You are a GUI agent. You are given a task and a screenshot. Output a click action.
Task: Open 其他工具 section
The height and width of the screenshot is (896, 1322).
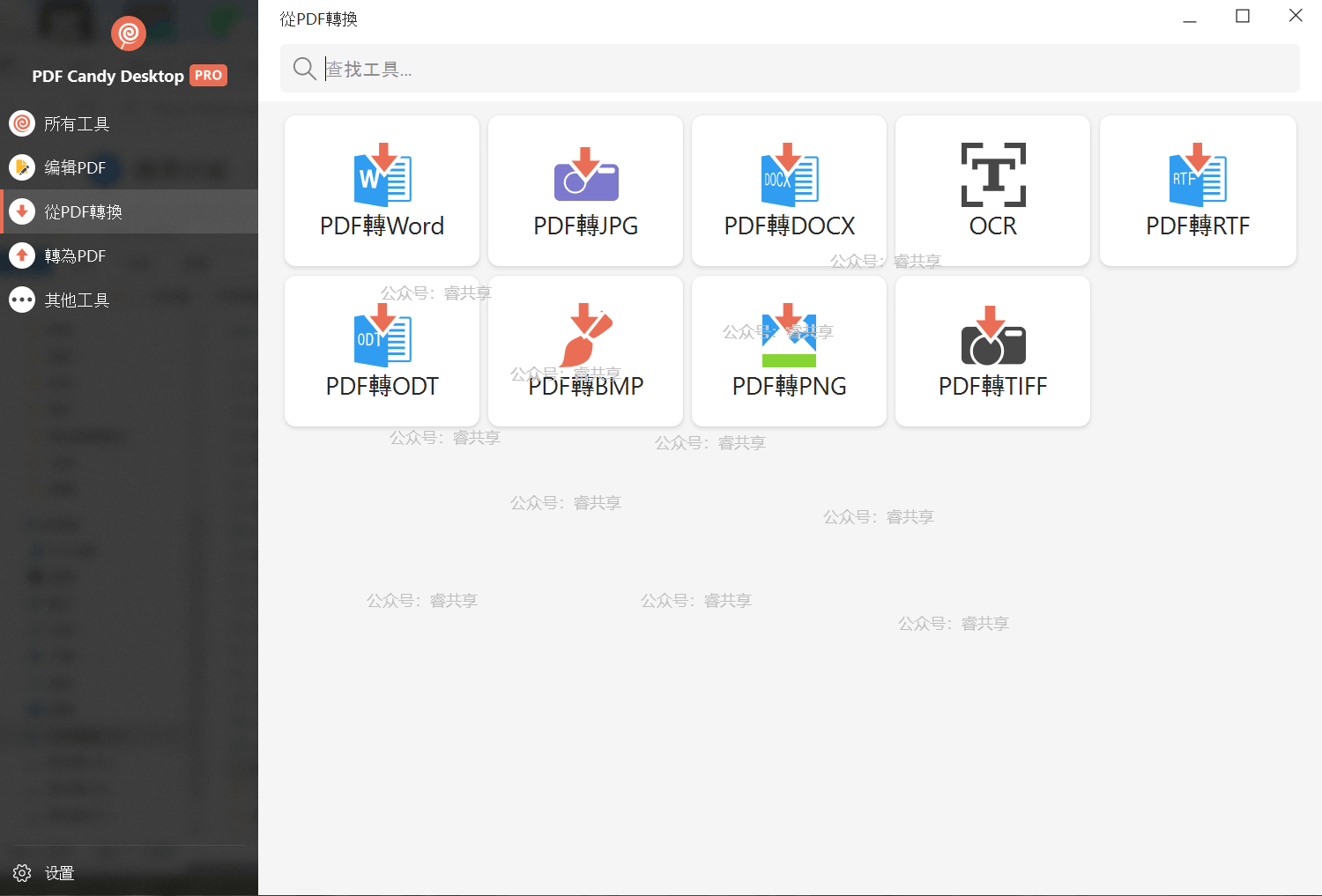click(x=129, y=300)
